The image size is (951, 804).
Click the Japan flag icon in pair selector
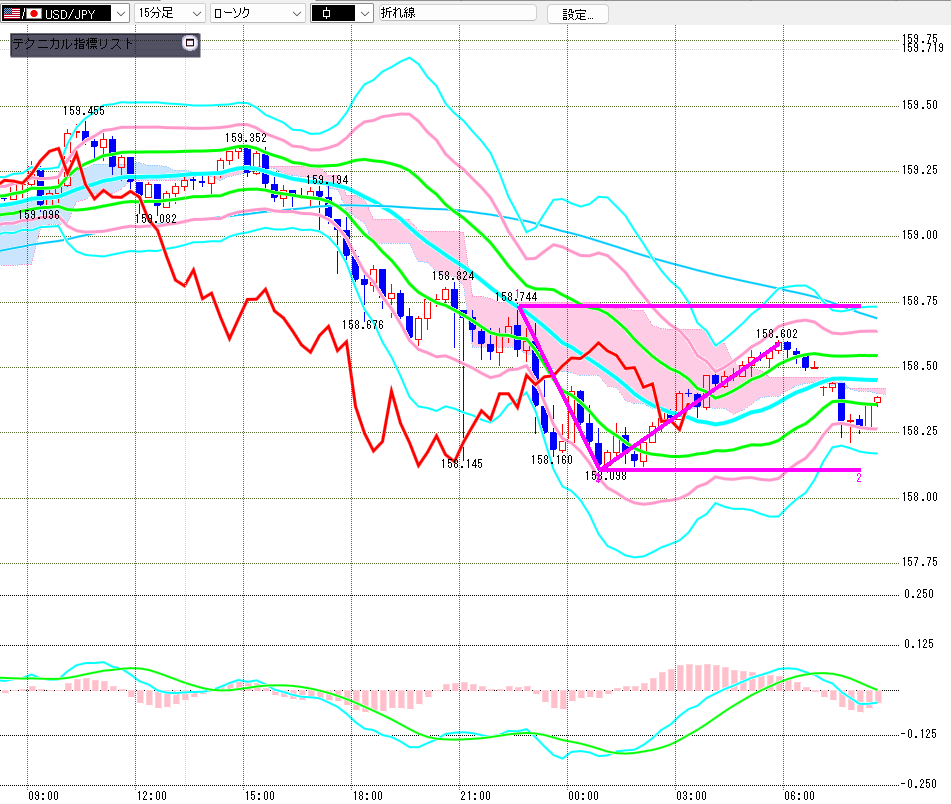32,14
